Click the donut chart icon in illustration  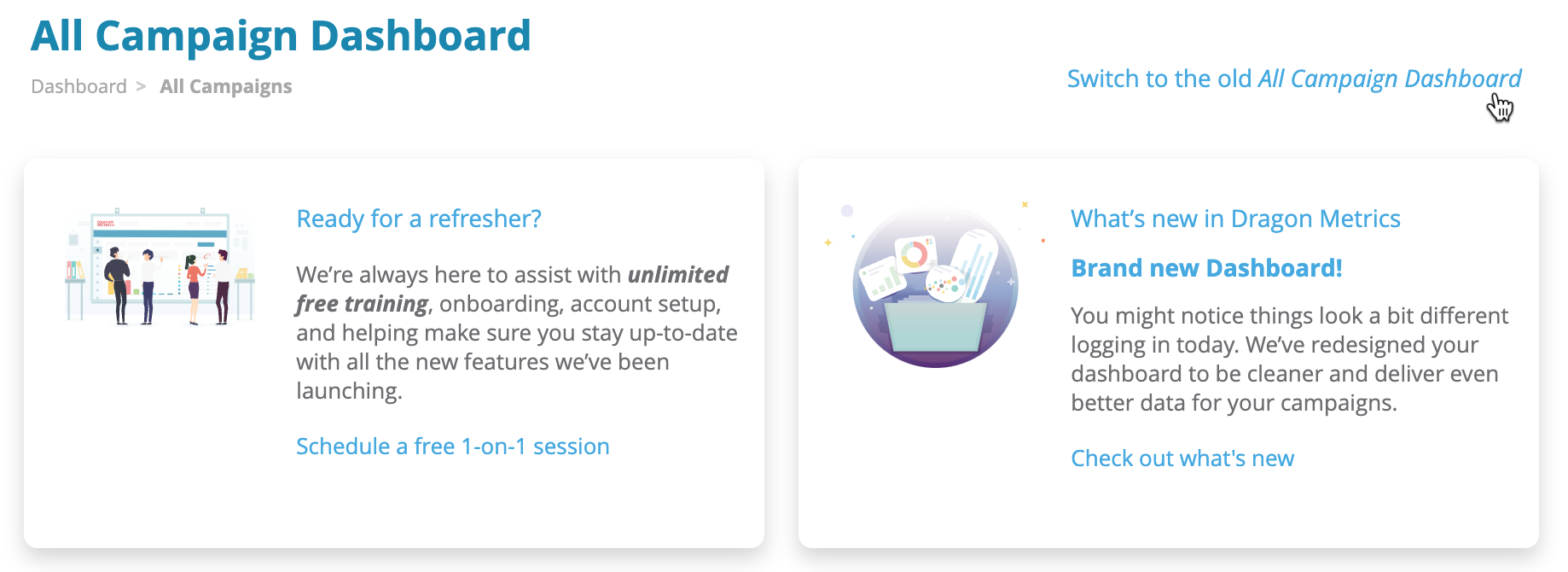tap(914, 254)
